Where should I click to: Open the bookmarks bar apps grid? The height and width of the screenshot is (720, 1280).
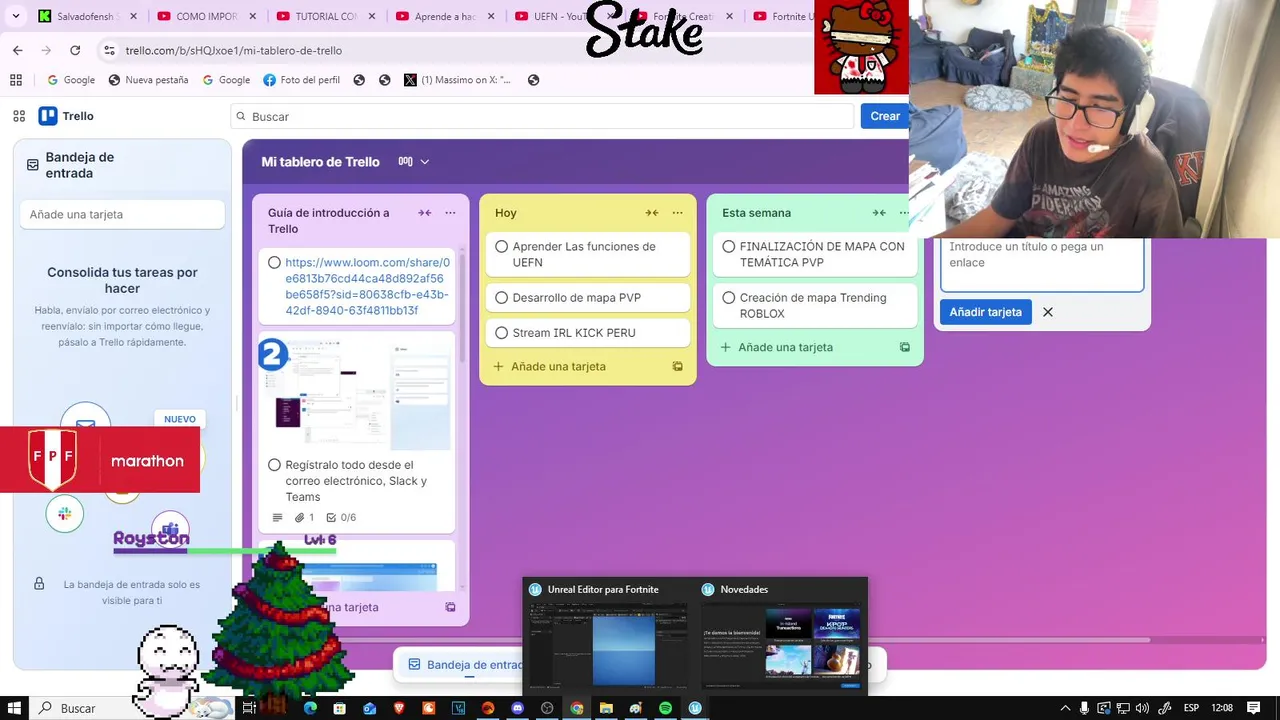click(x=16, y=80)
